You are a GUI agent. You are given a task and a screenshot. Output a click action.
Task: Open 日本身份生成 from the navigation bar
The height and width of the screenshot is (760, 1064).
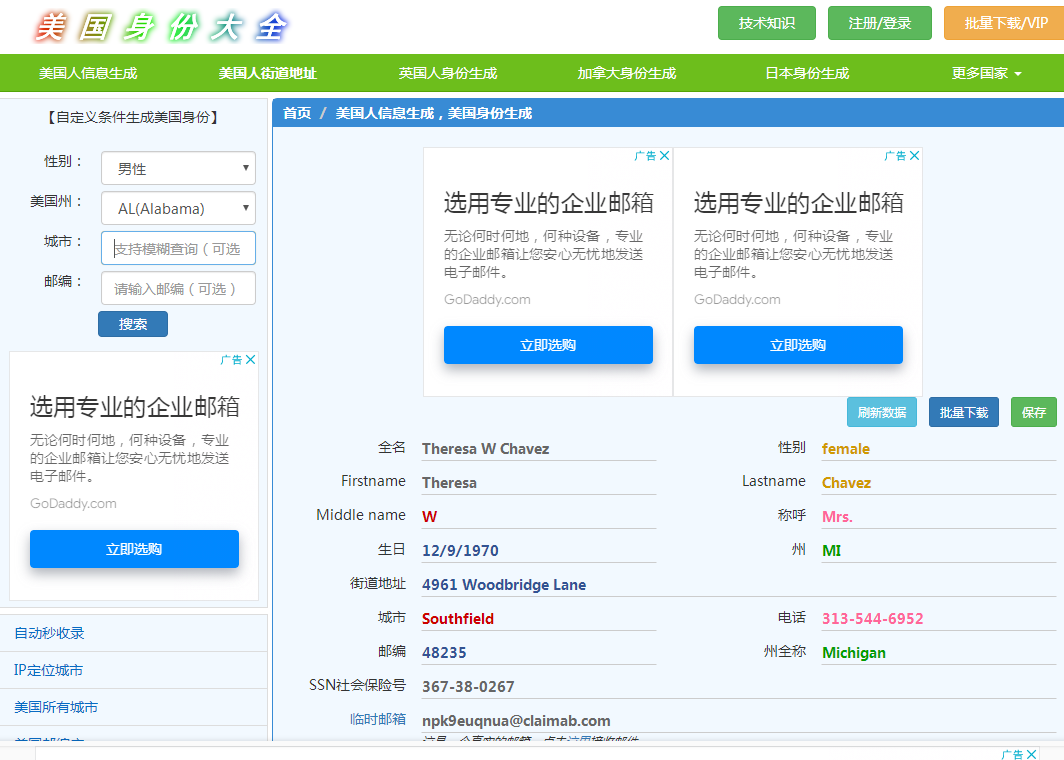click(806, 73)
